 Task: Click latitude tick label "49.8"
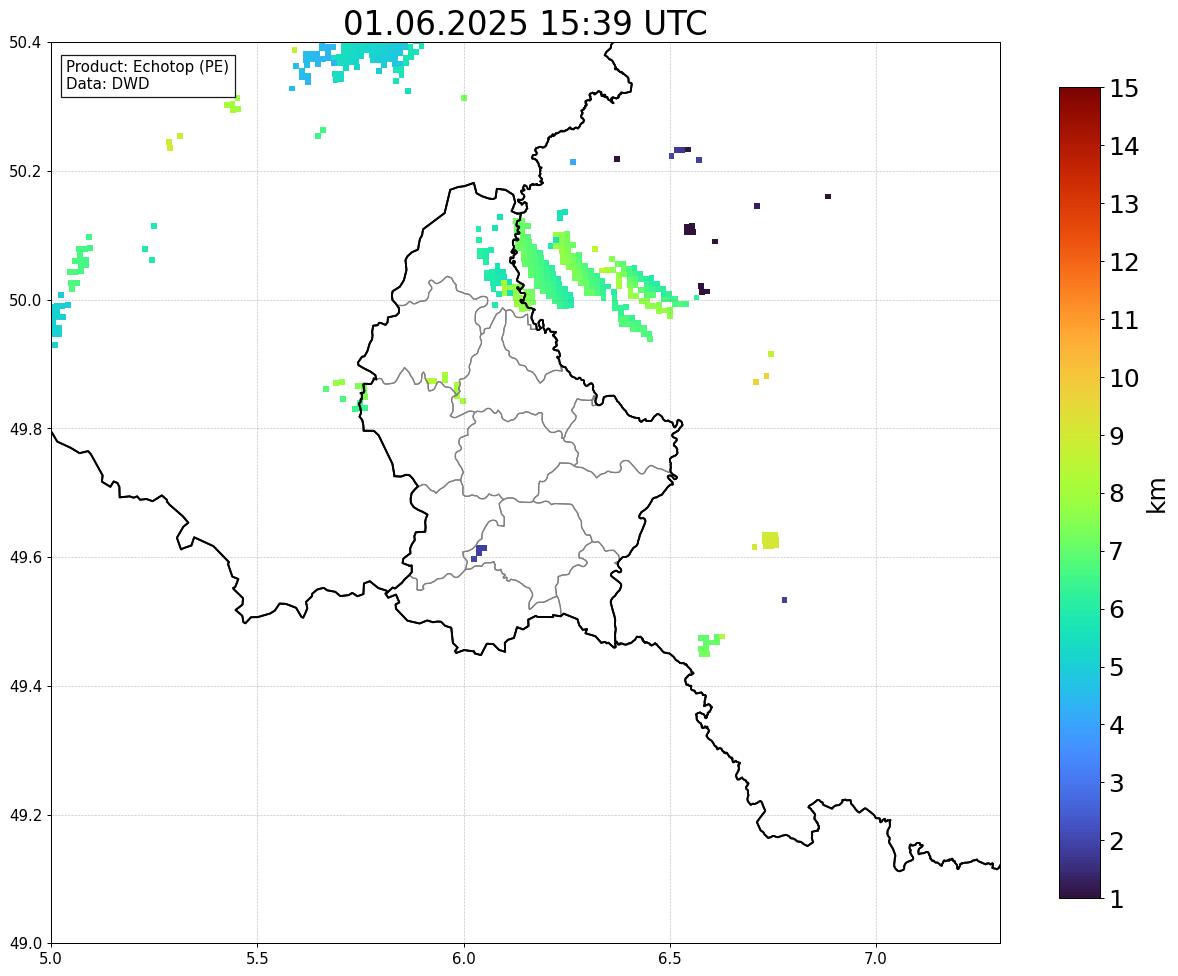[x=25, y=429]
